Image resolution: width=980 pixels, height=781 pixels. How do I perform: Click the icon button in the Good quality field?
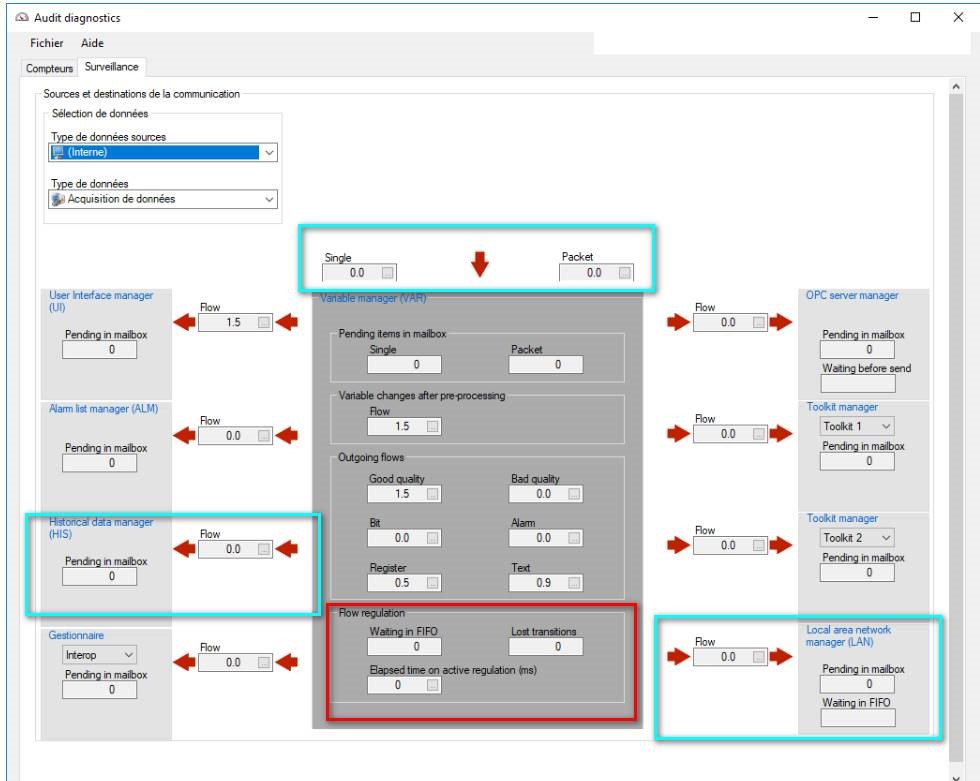click(x=432, y=494)
